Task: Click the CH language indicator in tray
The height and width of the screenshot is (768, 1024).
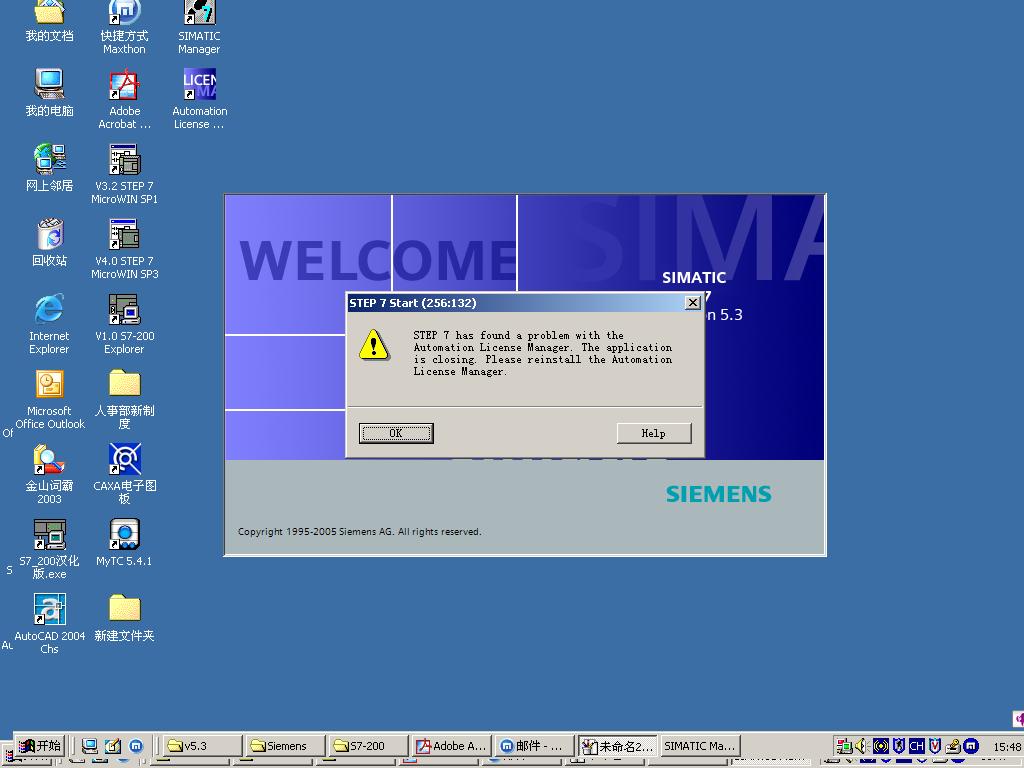Action: pos(917,745)
